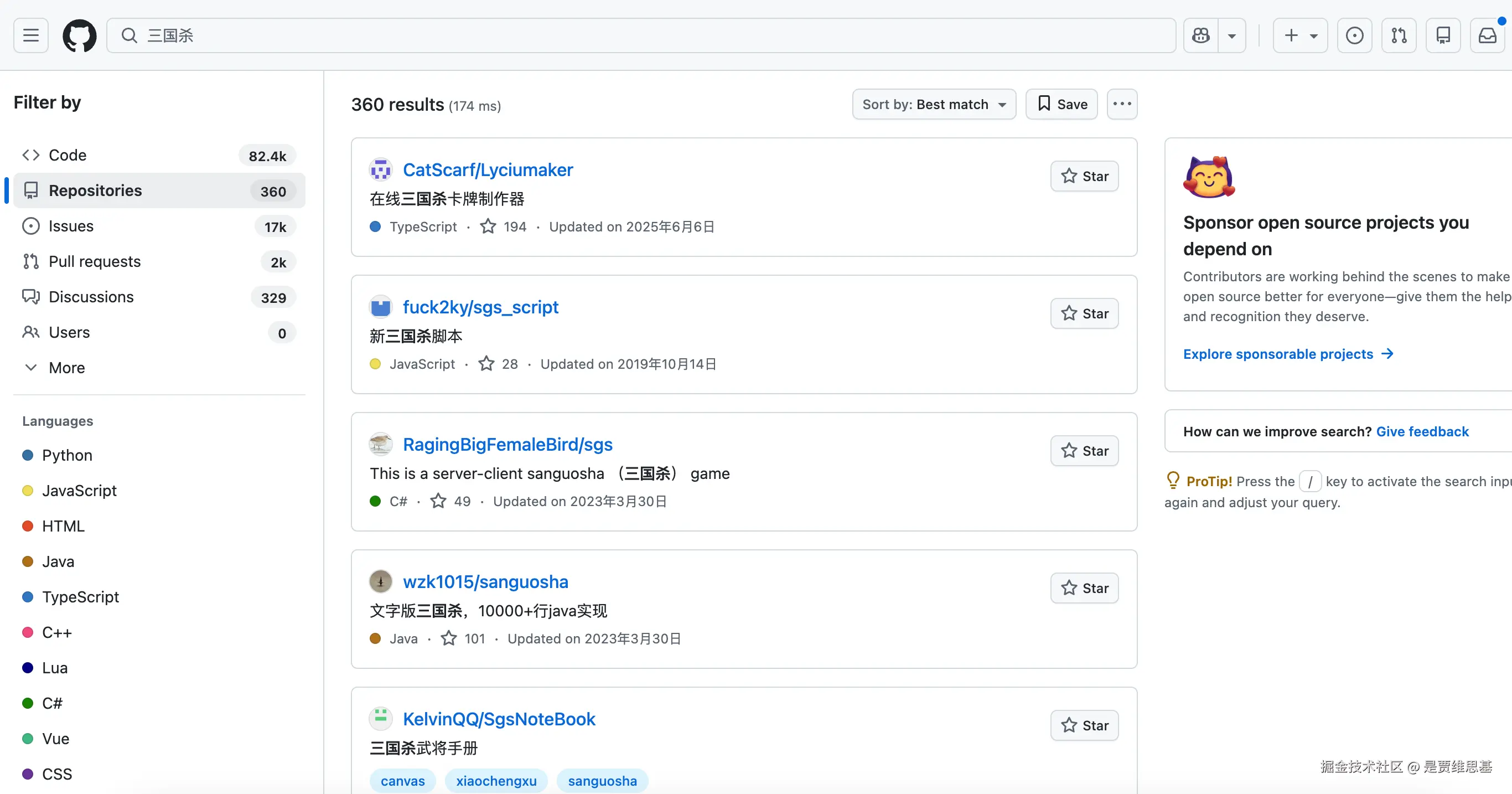This screenshot has width=1512, height=794.
Task: Click the sponsor mascot emoji image
Action: [1209, 177]
